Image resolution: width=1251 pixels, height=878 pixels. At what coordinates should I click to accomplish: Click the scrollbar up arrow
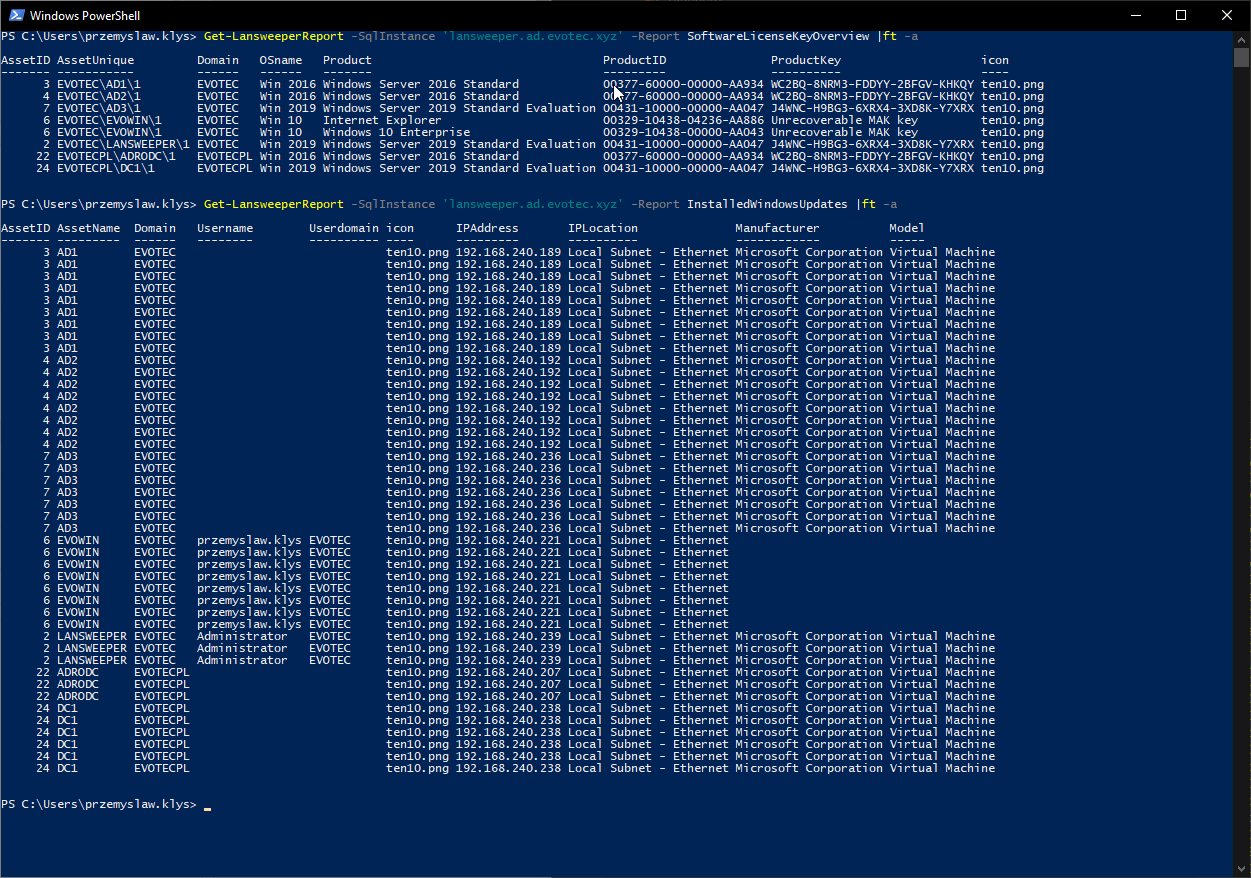(1241, 38)
